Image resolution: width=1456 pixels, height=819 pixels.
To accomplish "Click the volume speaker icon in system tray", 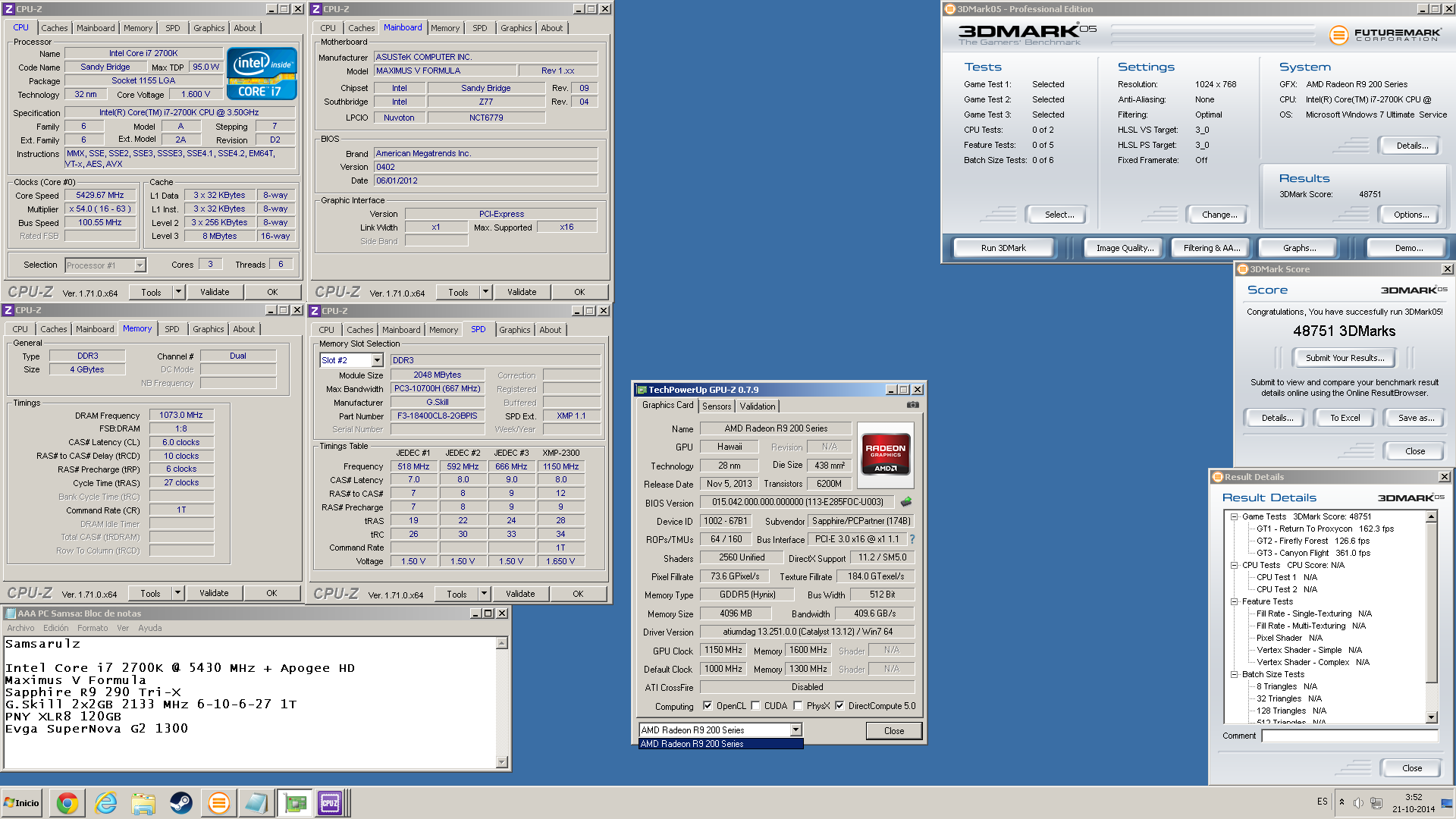I will point(1358,802).
